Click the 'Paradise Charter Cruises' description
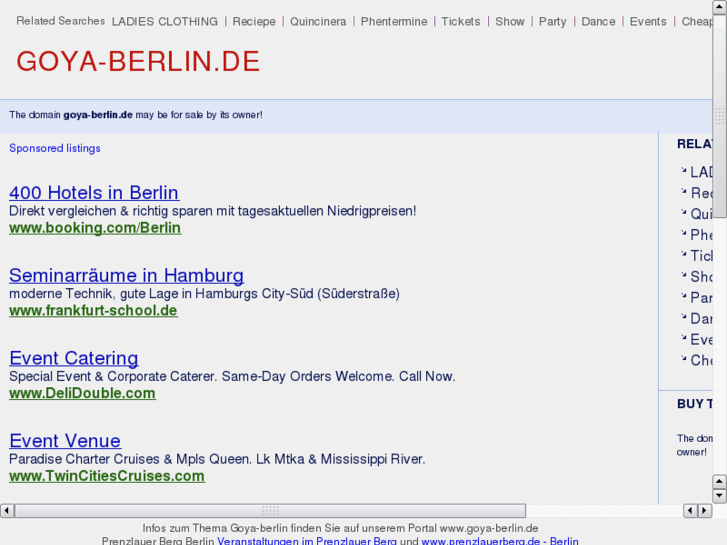The image size is (727, 545). (217, 459)
